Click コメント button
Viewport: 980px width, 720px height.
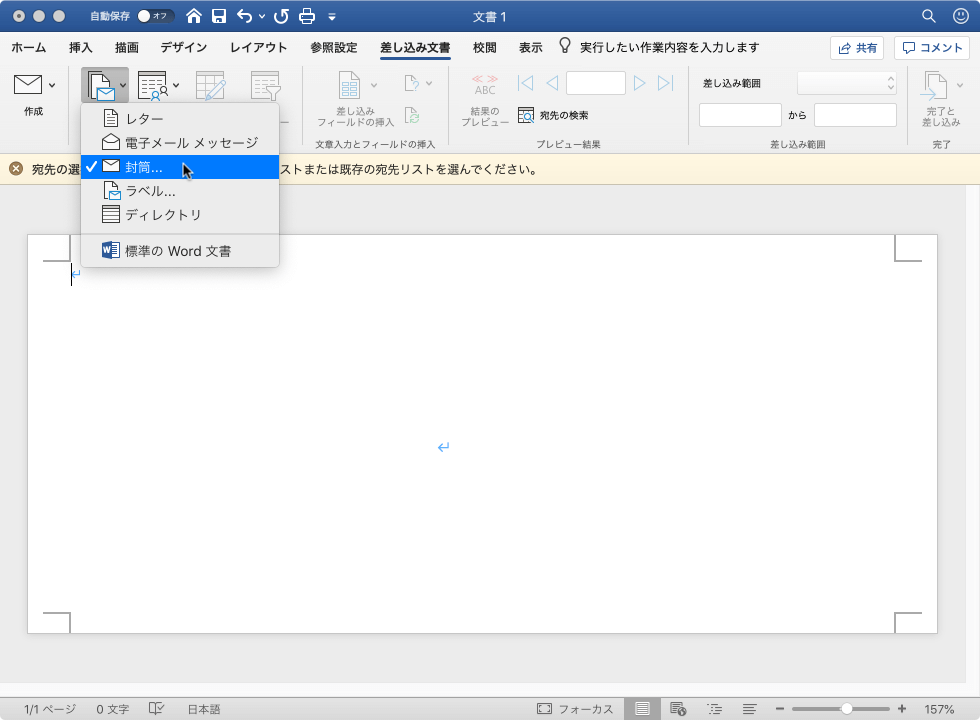932,48
